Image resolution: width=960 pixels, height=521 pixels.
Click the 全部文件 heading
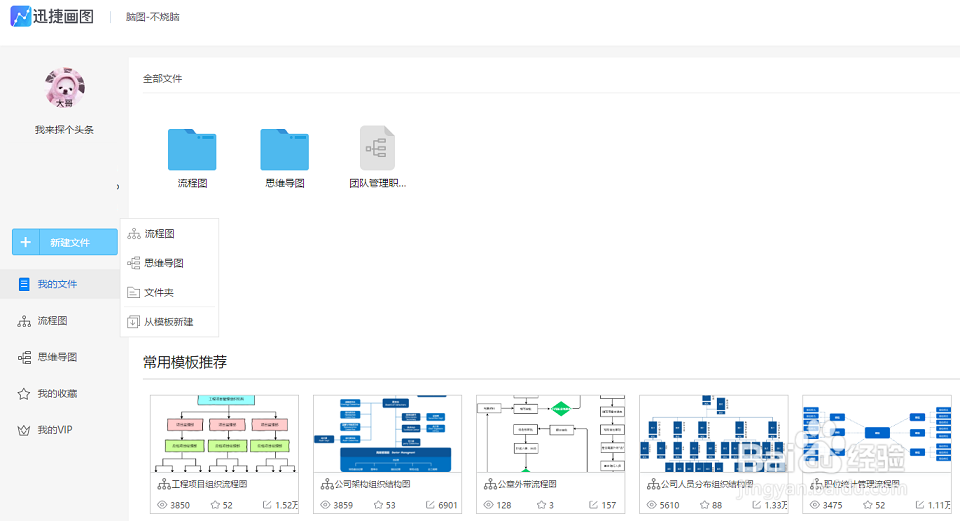pyautogui.click(x=162, y=78)
